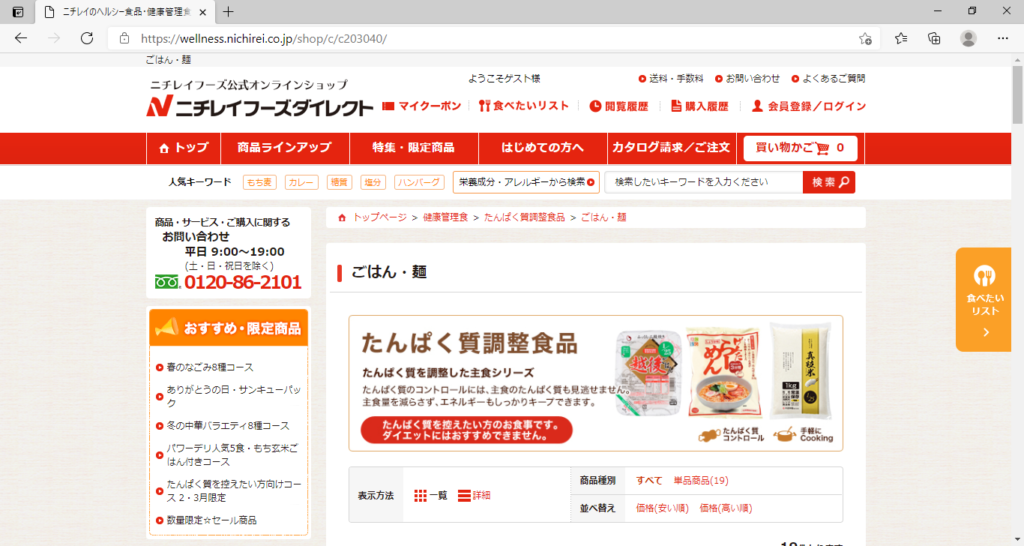Open 食べたいリスト in header

click(524, 106)
